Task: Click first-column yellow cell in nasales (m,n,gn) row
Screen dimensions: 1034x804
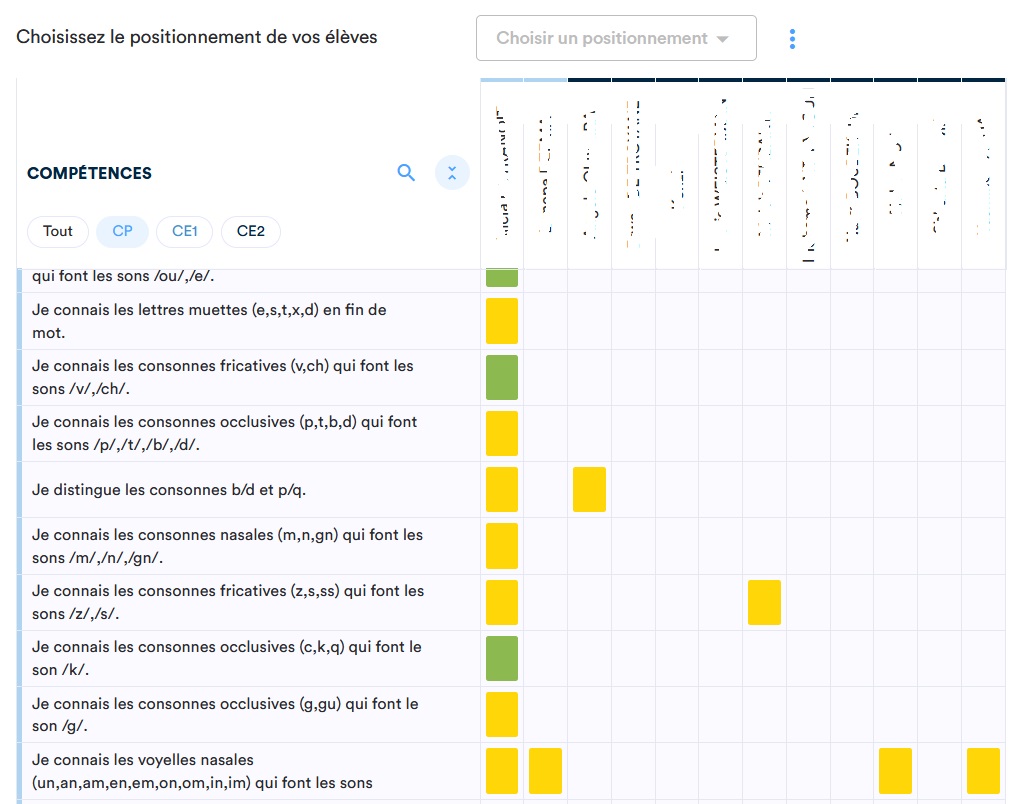Action: click(502, 545)
